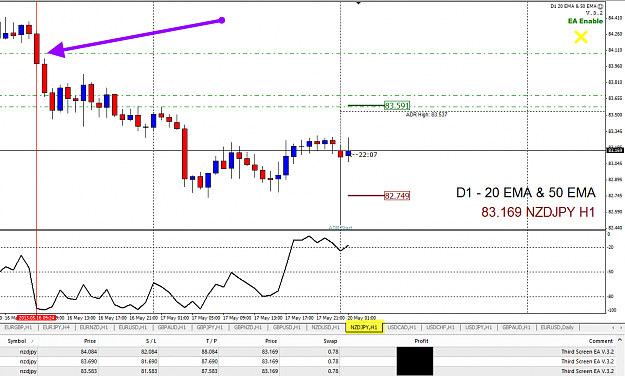Click the scroll-up arrow in trade panel
This screenshot has height=376, width=625.
(620, 340)
